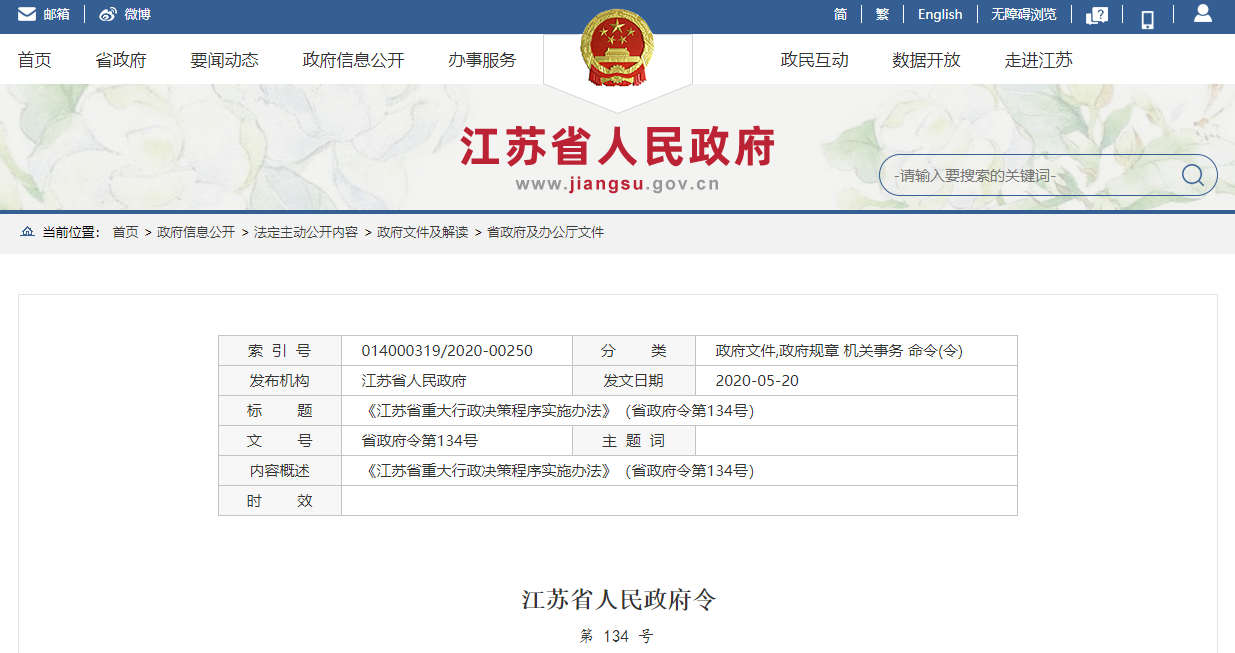
Task: Click the 江苏省人民政府 site title banner
Action: [x=618, y=148]
